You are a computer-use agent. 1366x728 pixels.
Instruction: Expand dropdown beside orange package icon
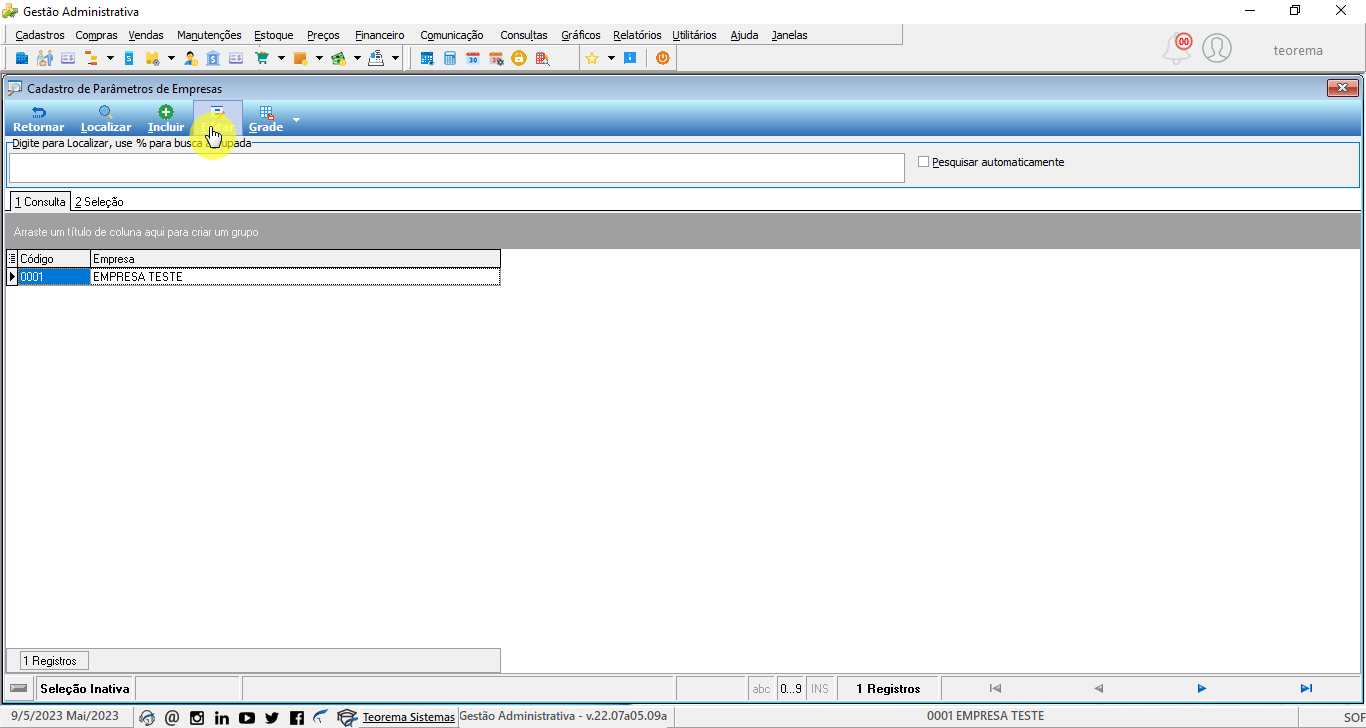[319, 58]
